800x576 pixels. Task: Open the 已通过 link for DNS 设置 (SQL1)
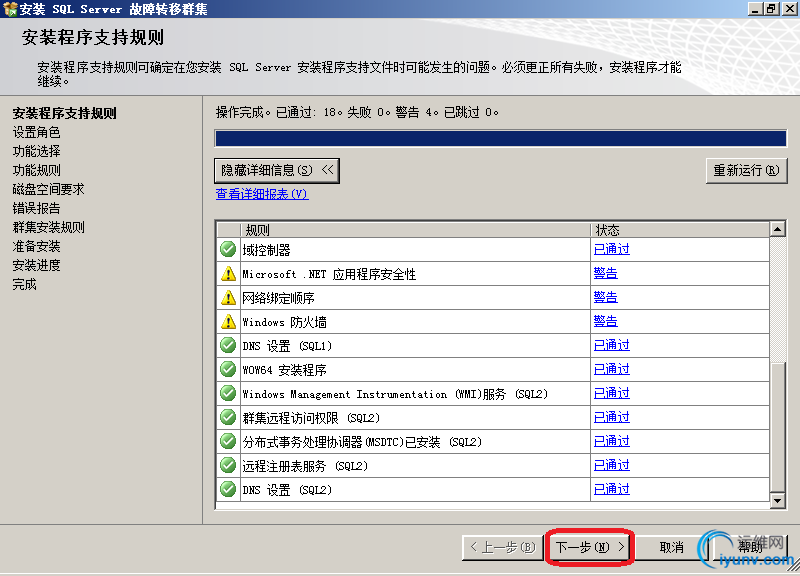pyautogui.click(x=612, y=345)
